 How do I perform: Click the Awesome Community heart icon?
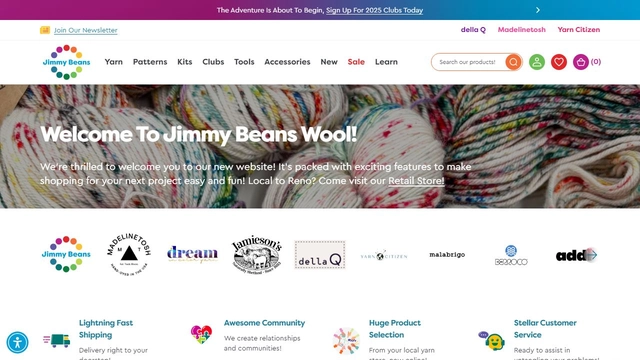point(201,334)
